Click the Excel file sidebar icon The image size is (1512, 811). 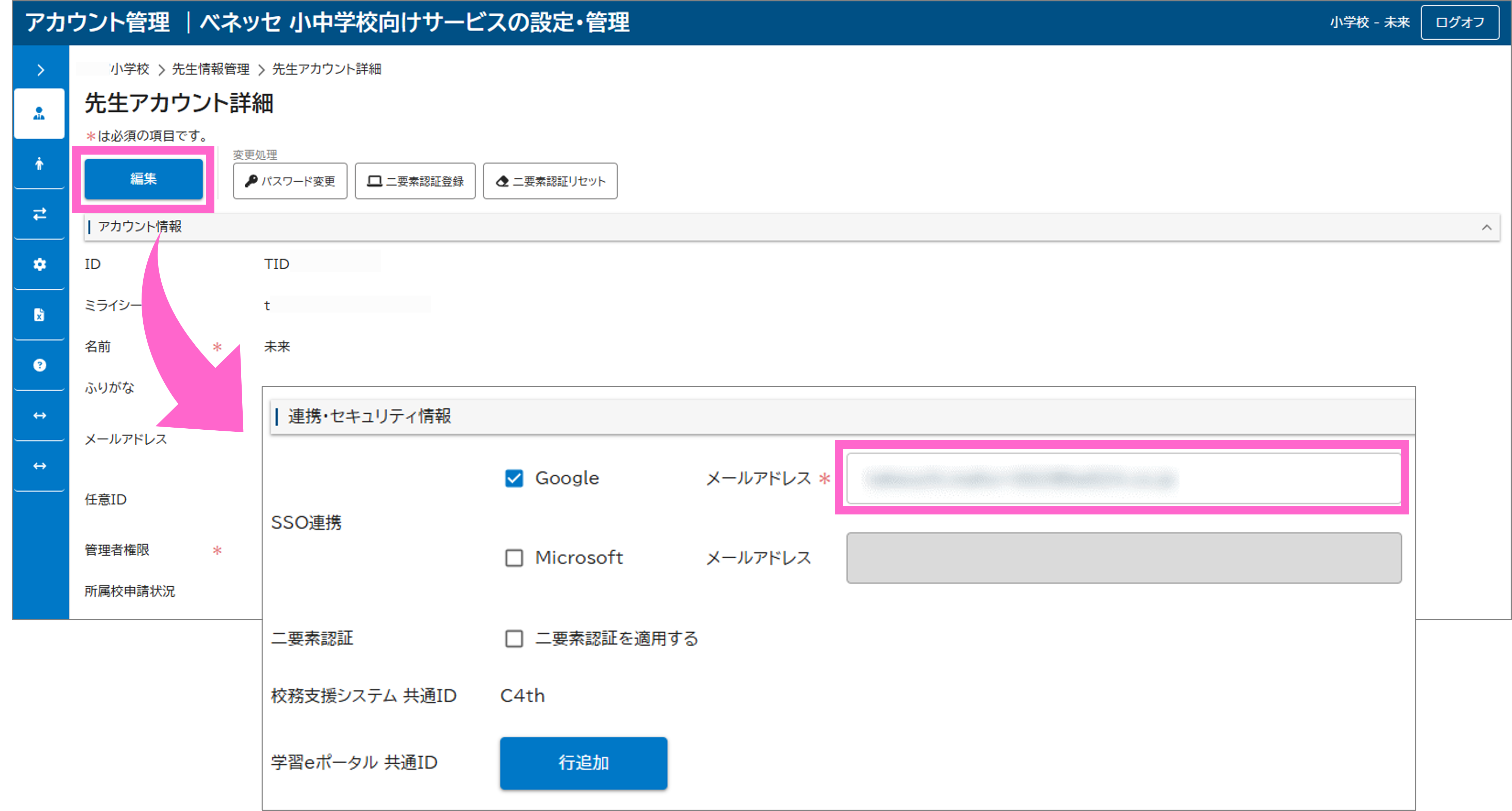(x=39, y=315)
